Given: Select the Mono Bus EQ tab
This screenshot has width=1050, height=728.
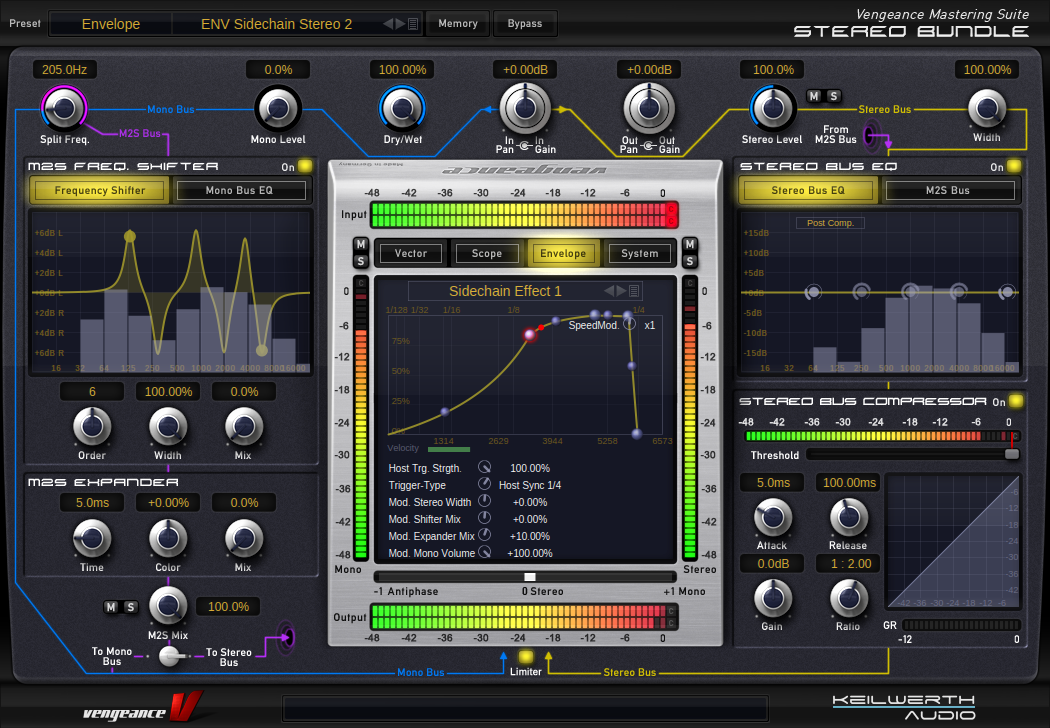Looking at the screenshot, I should coord(240,190).
